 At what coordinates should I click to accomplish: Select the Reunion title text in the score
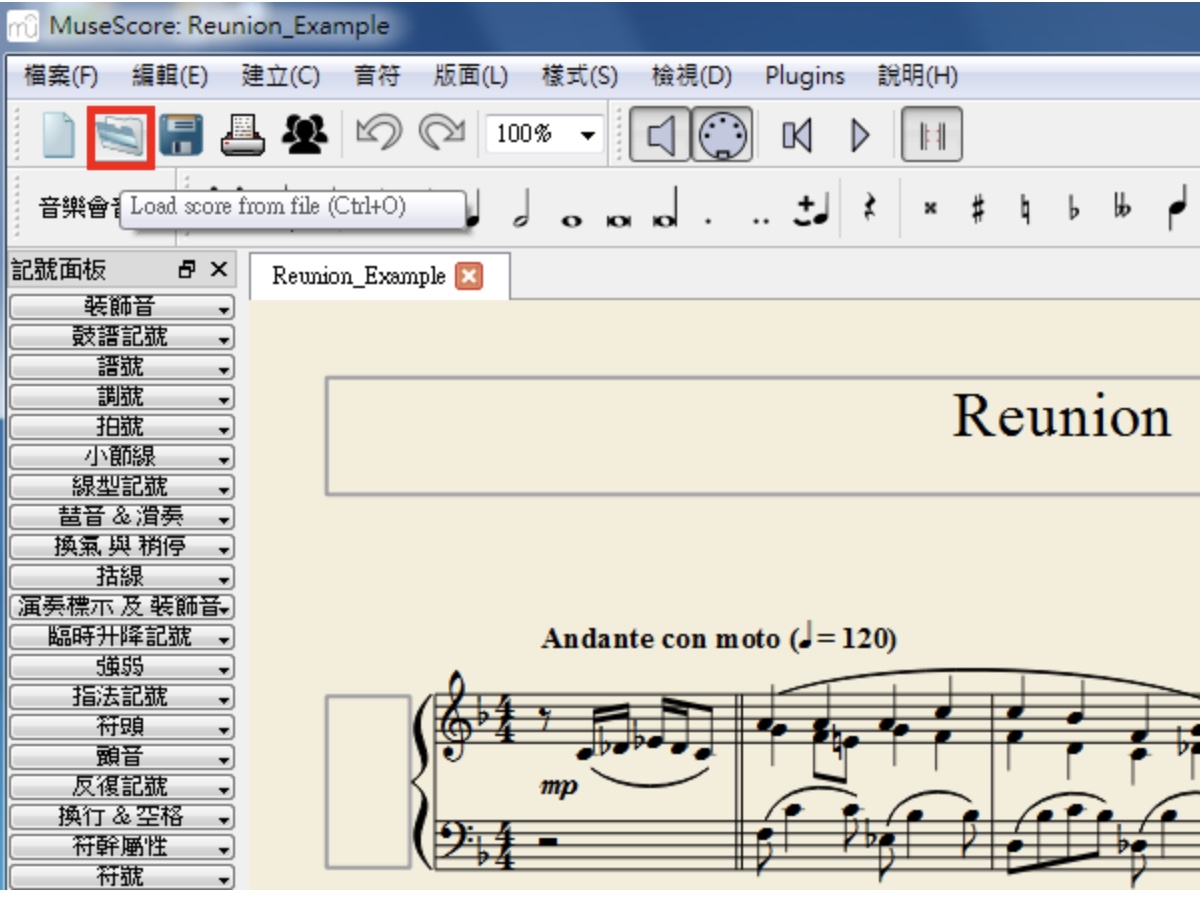tap(1062, 415)
